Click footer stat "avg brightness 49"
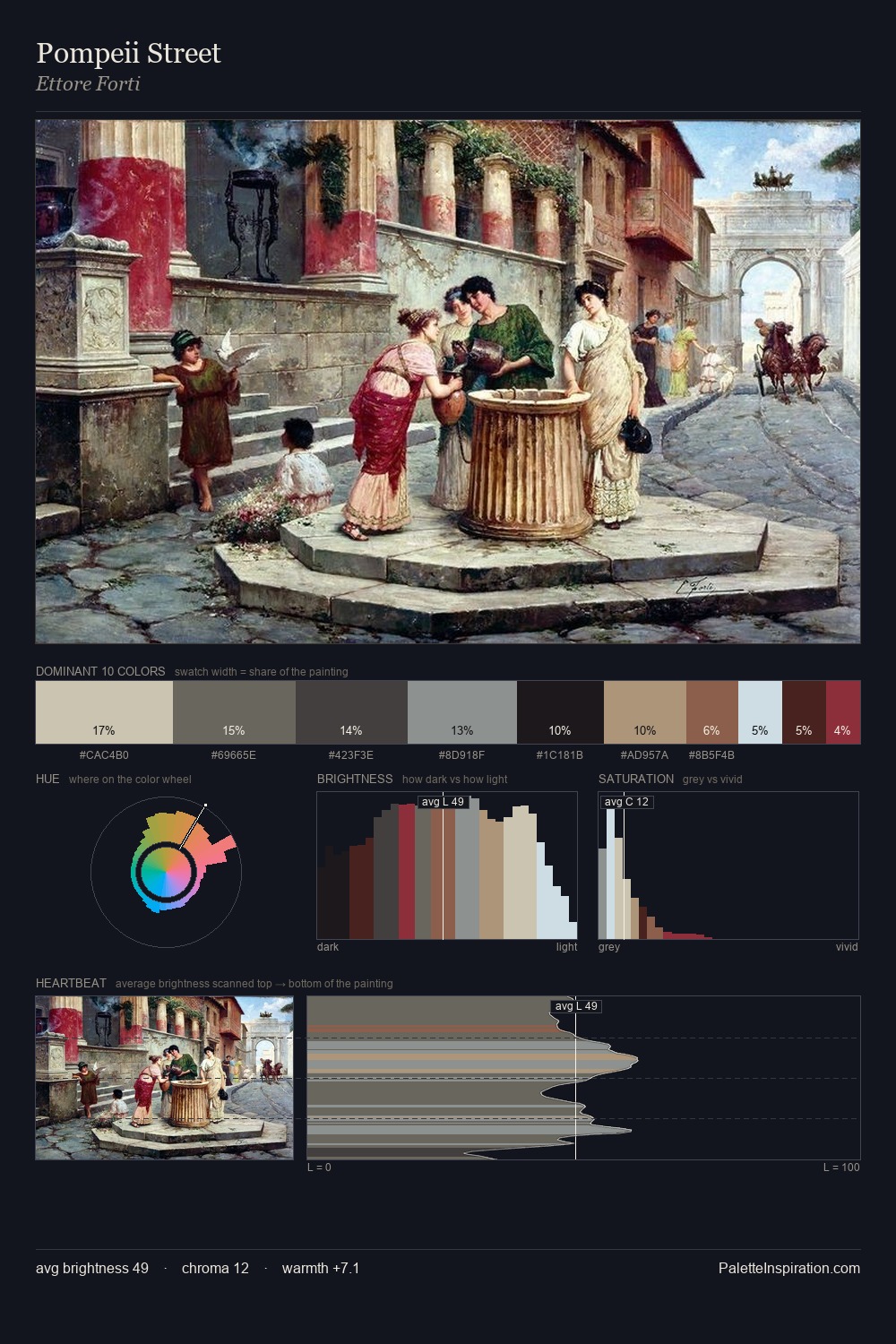896x1344 pixels. pyautogui.click(x=92, y=1268)
